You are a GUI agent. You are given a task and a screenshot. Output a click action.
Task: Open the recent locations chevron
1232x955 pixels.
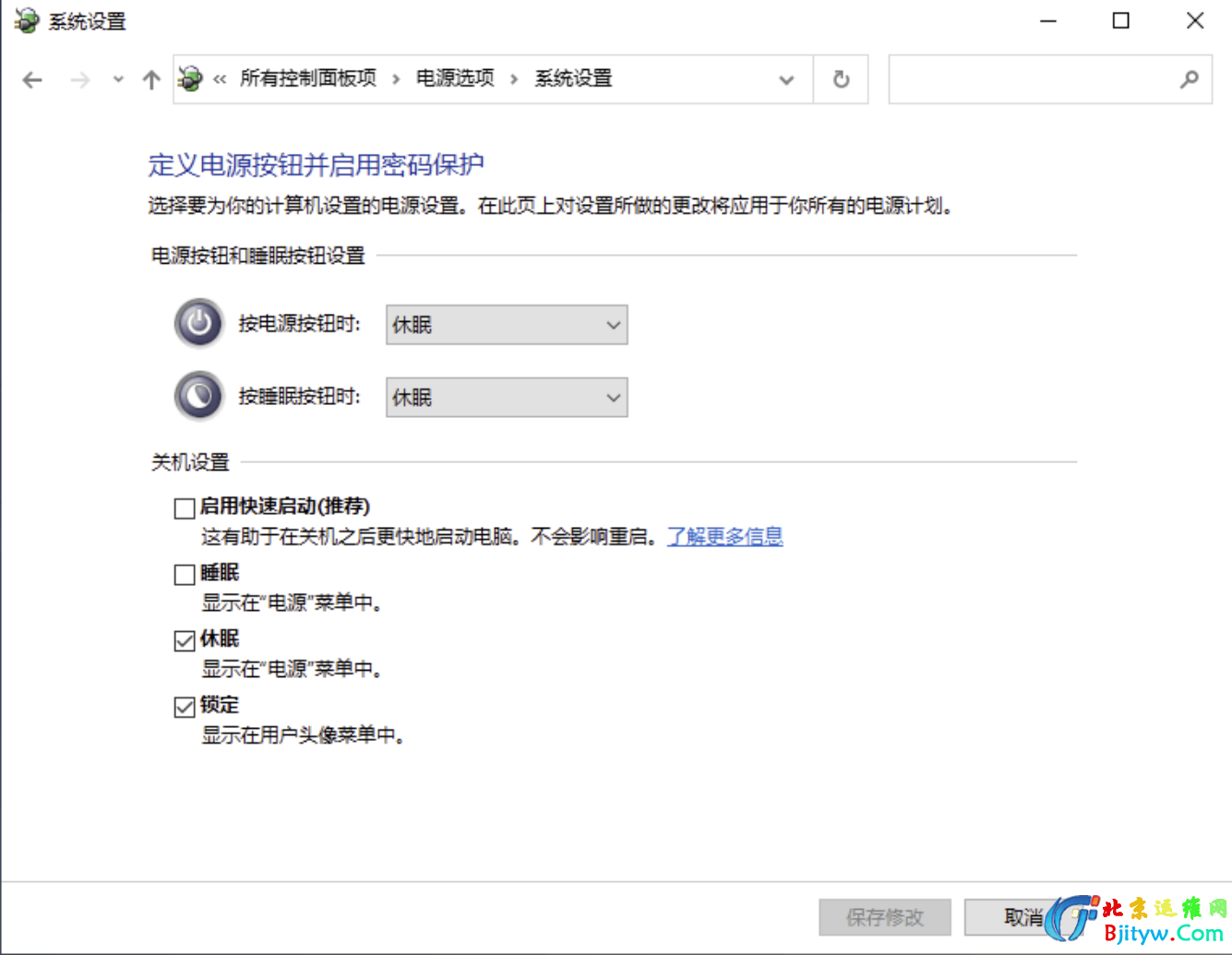tap(118, 80)
